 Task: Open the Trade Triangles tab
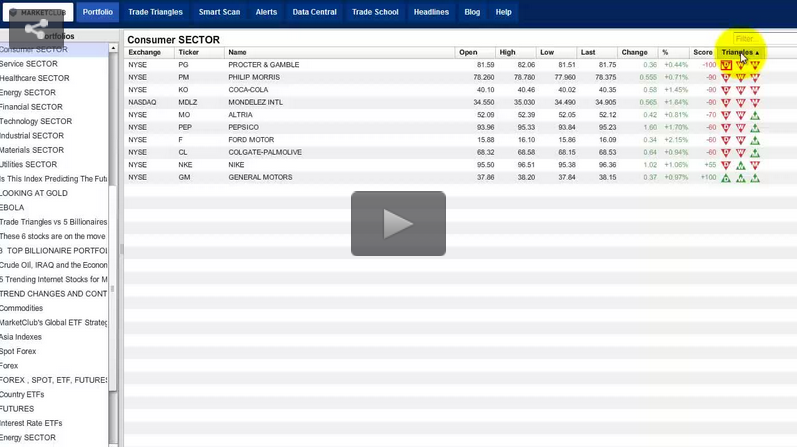coord(155,12)
